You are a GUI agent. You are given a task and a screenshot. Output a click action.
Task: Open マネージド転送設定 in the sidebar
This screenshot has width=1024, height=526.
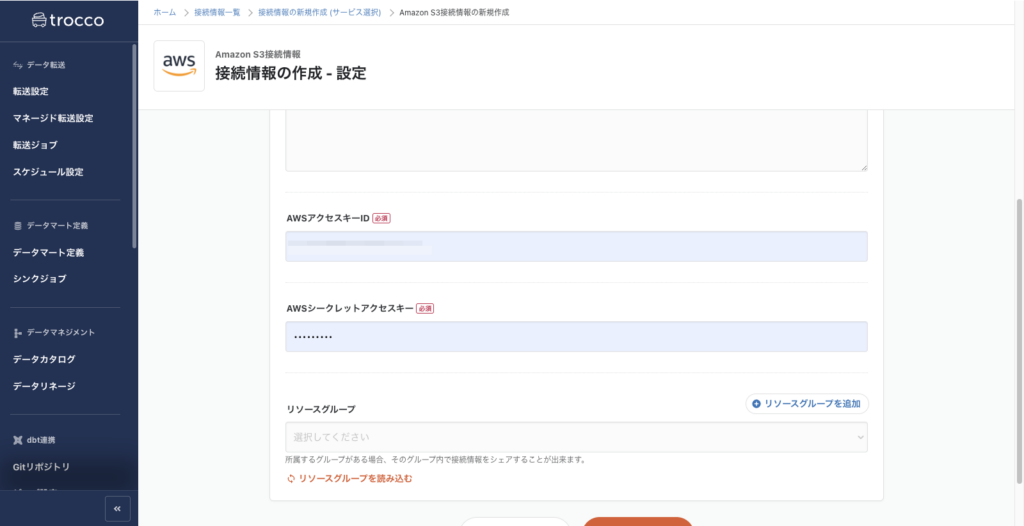point(53,118)
